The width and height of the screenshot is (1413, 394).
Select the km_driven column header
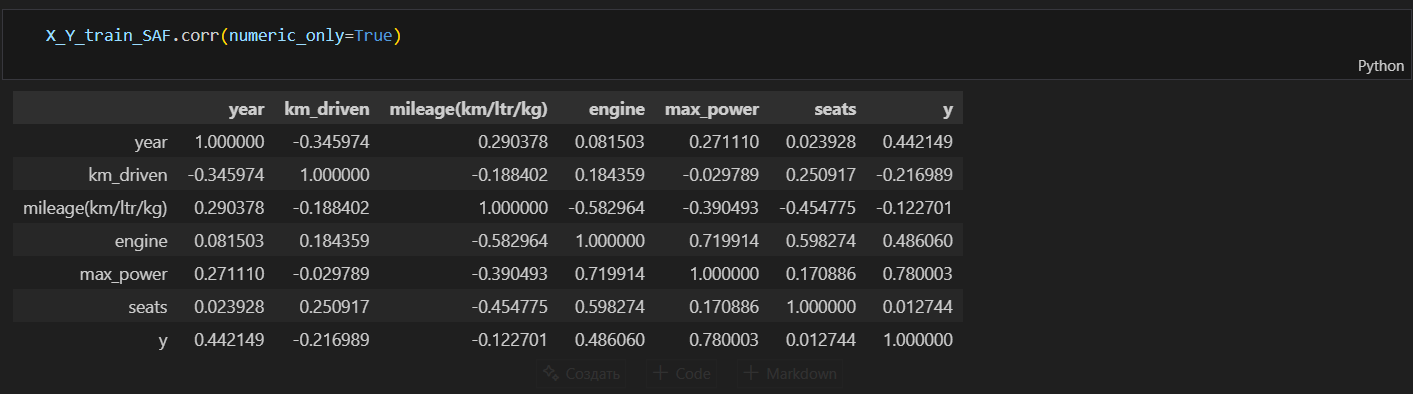click(x=327, y=109)
